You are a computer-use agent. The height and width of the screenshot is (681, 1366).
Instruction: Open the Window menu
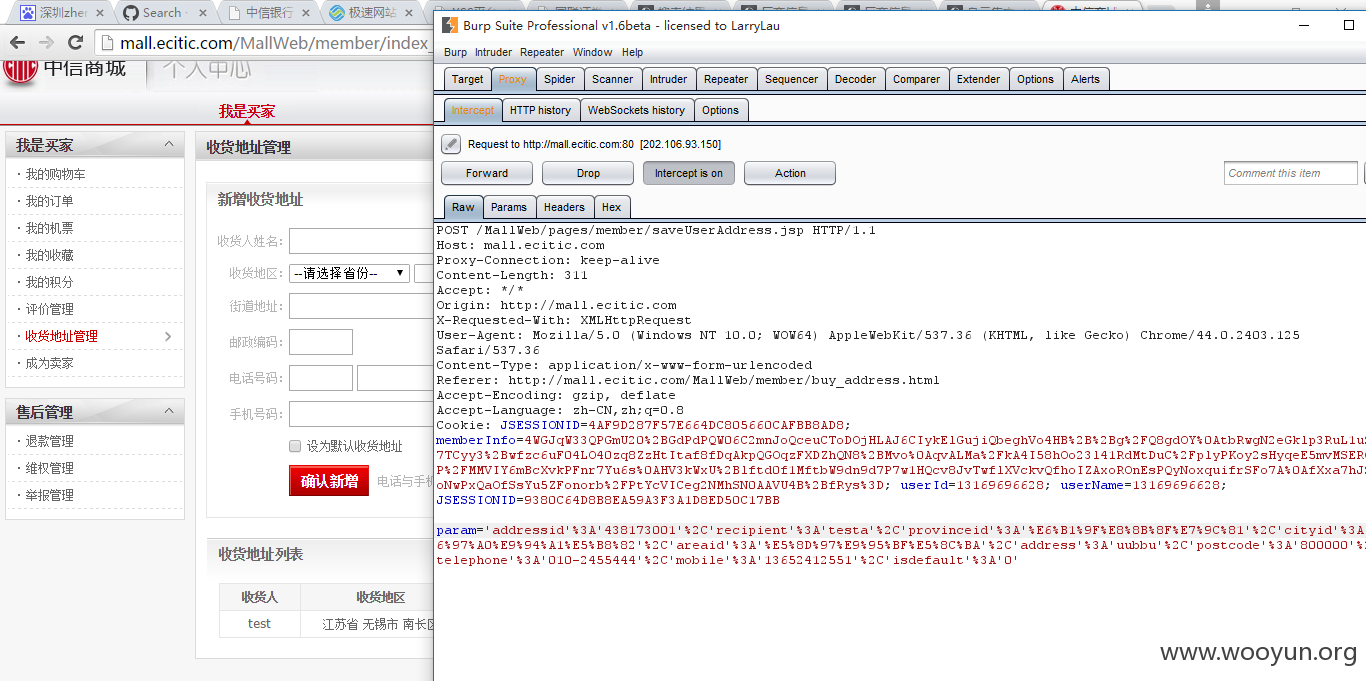[592, 52]
